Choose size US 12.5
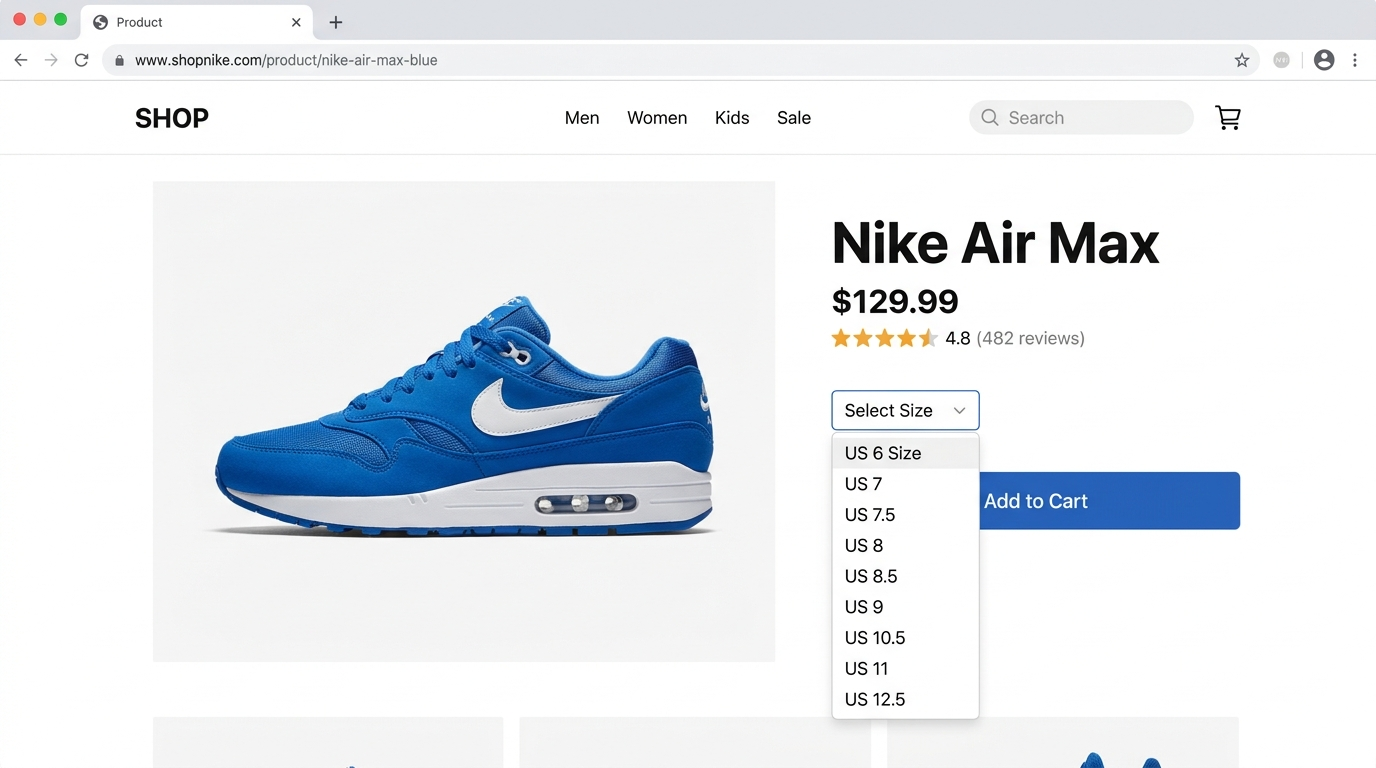 905,700
